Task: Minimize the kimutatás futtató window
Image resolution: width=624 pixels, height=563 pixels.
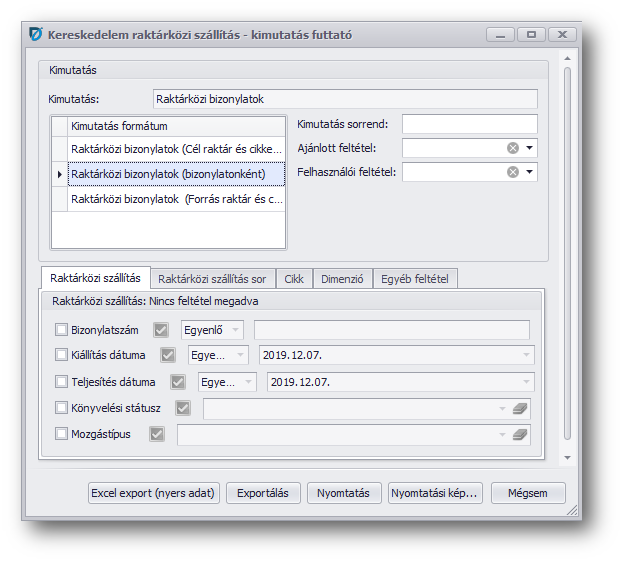Action: coord(500,35)
